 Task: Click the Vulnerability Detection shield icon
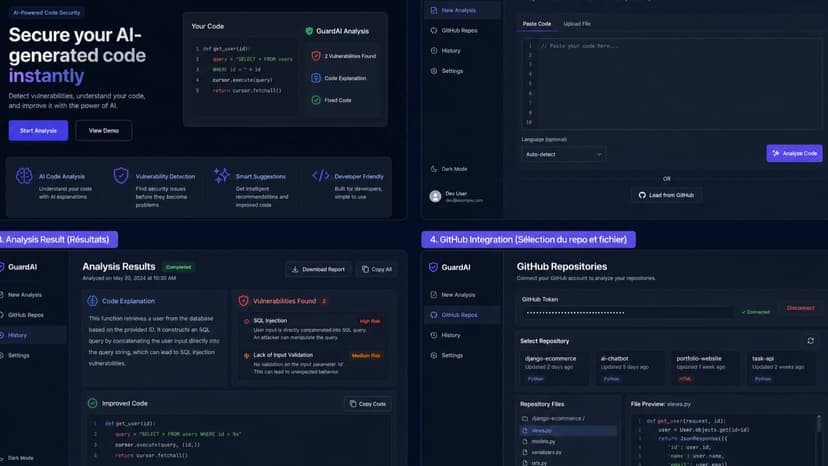(121, 175)
